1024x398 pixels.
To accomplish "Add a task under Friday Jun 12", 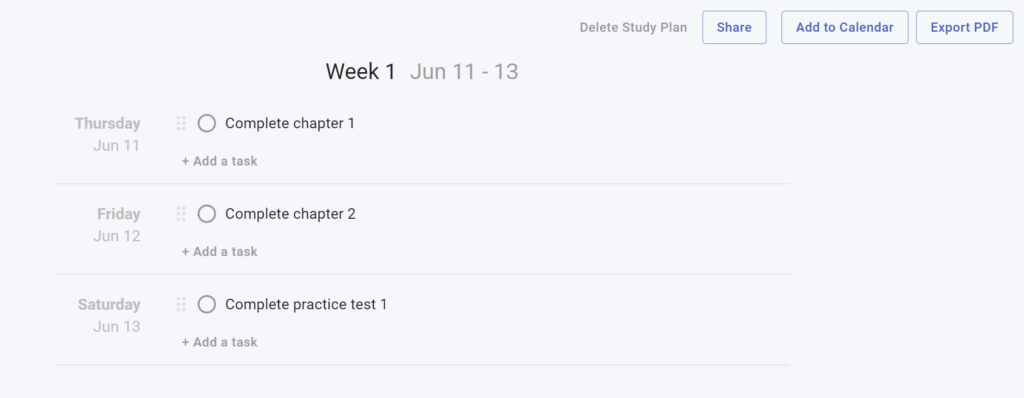I will 219,252.
